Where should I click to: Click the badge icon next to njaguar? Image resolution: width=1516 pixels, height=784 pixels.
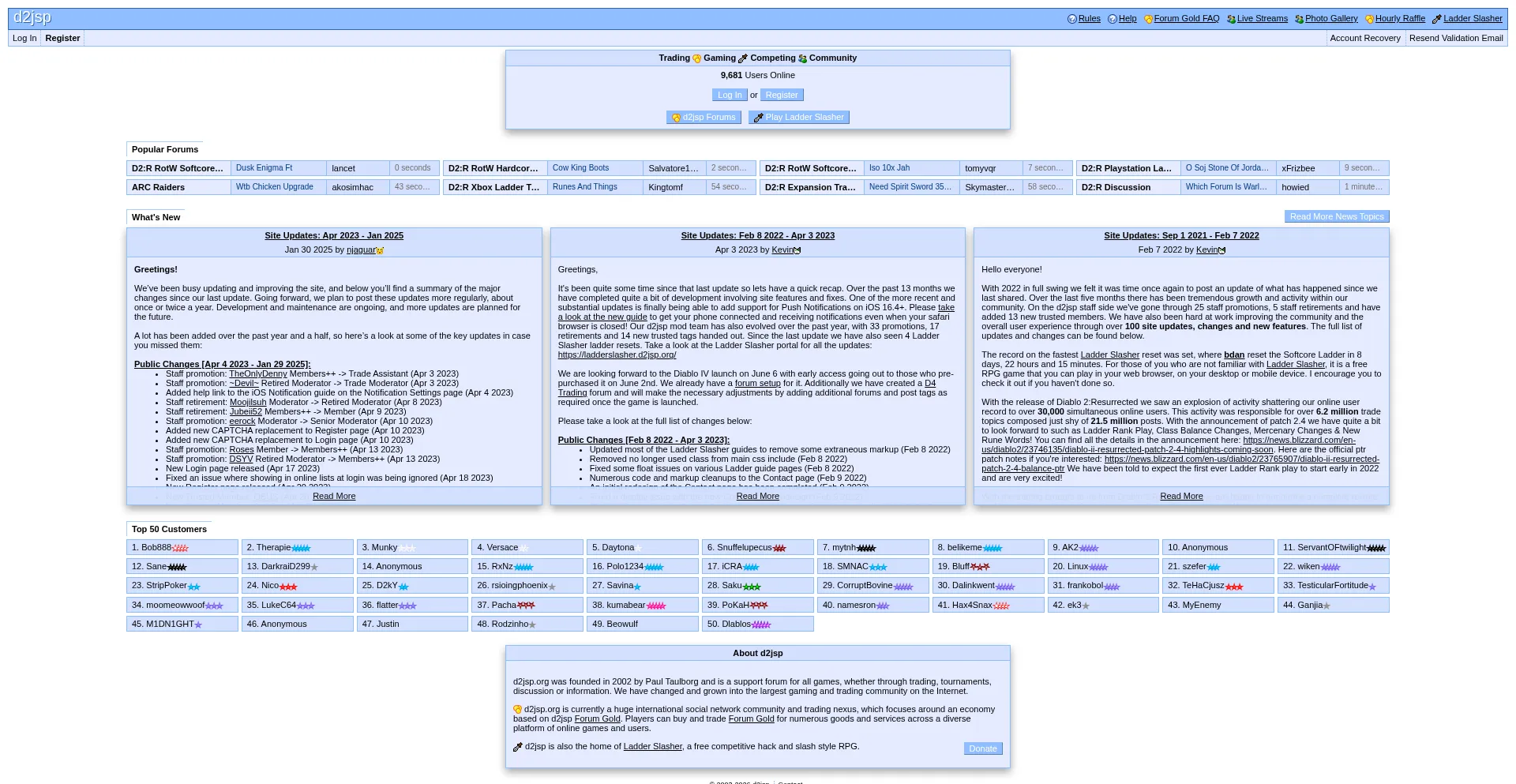pyautogui.click(x=380, y=250)
